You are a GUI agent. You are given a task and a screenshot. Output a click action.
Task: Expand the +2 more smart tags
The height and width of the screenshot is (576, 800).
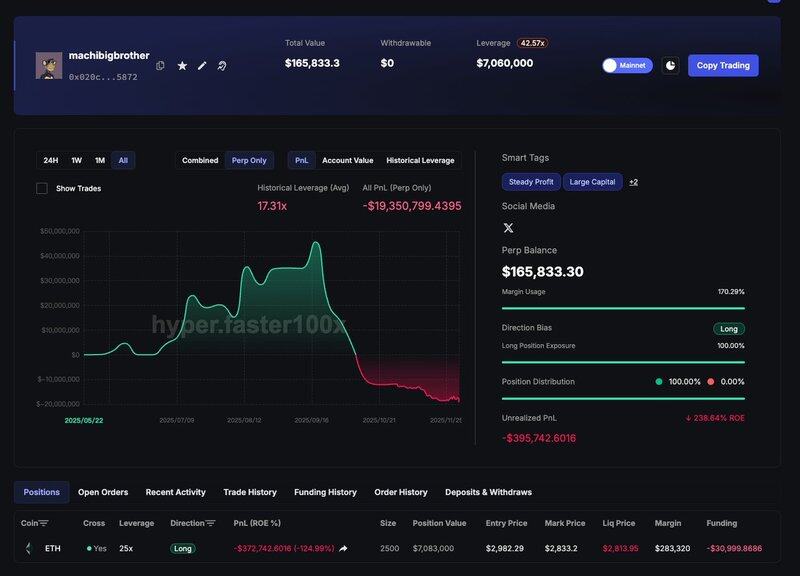[x=633, y=182]
